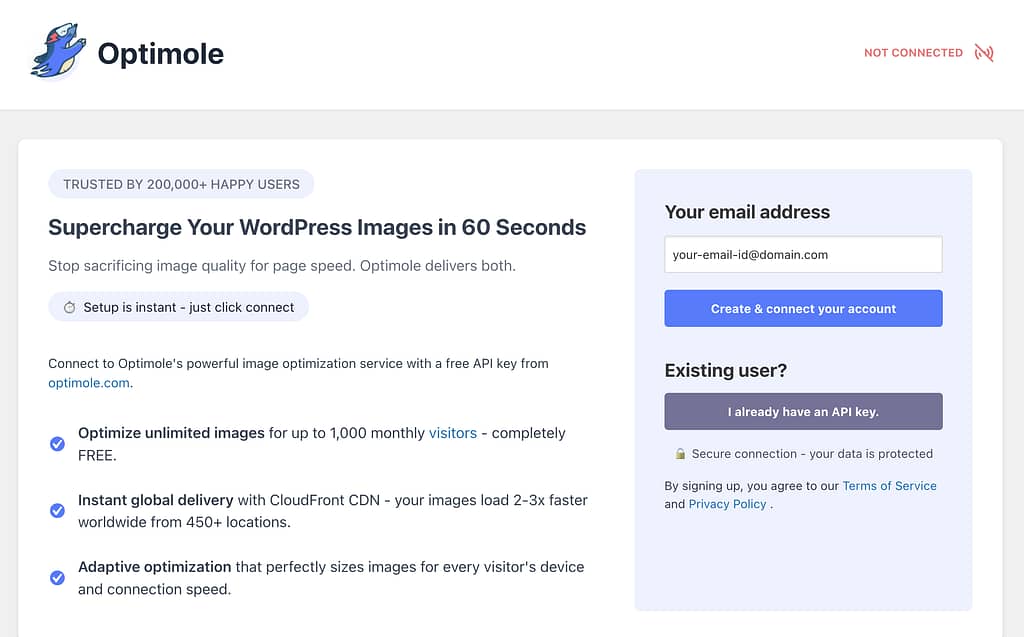Click Supercharge Your WordPress Images heading

[317, 227]
